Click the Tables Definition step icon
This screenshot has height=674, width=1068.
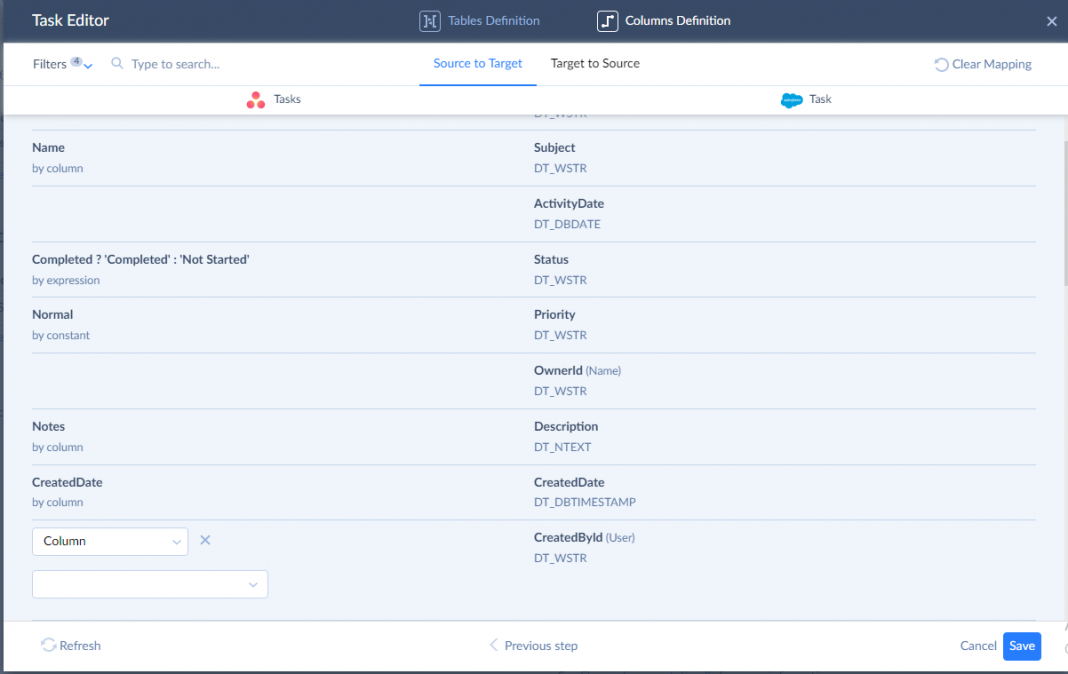[x=429, y=21]
